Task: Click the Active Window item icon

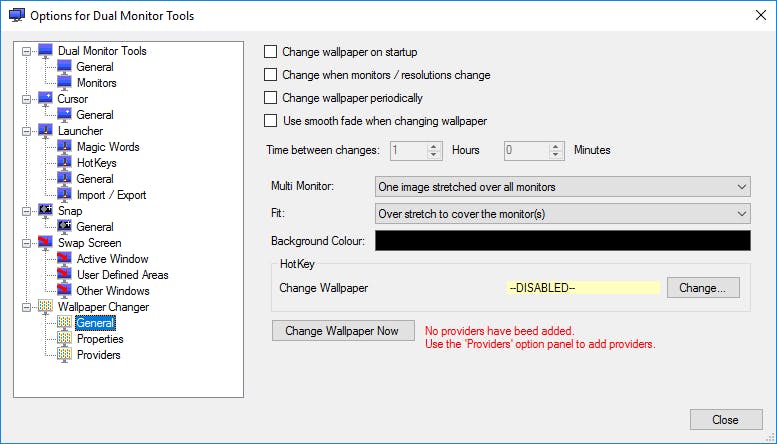Action: point(65,259)
